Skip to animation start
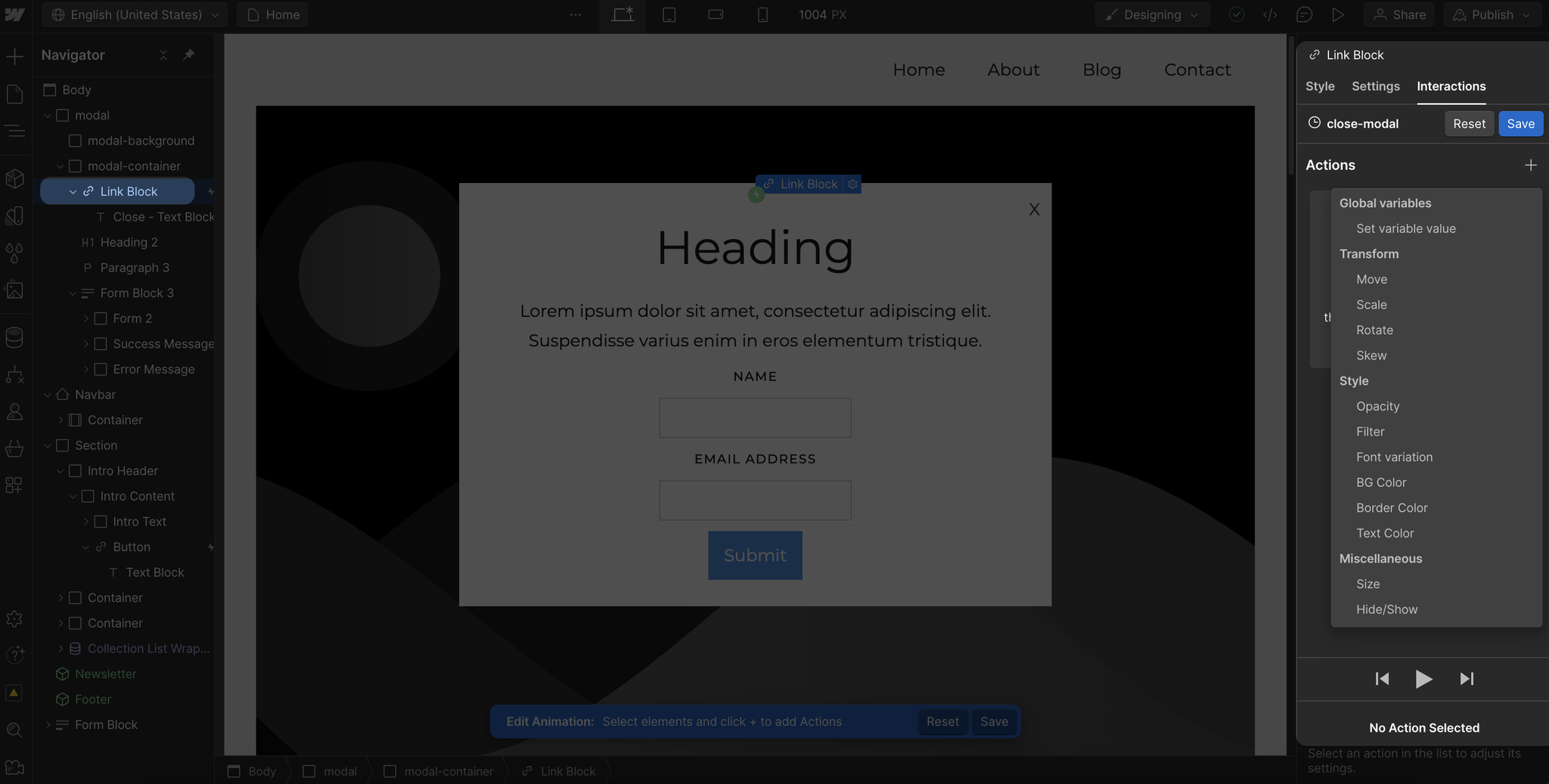 click(1382, 679)
